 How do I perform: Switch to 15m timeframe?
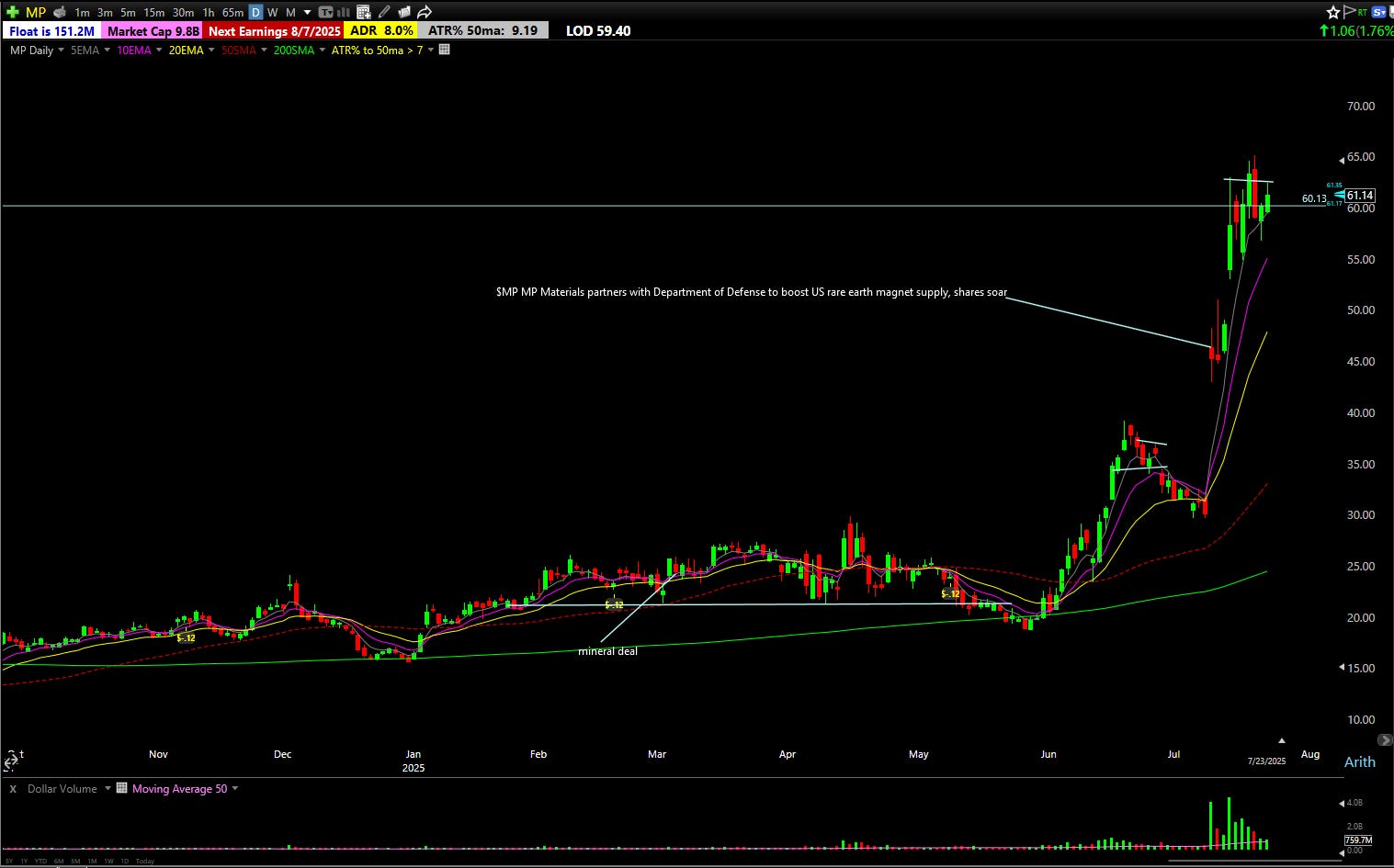pos(154,13)
